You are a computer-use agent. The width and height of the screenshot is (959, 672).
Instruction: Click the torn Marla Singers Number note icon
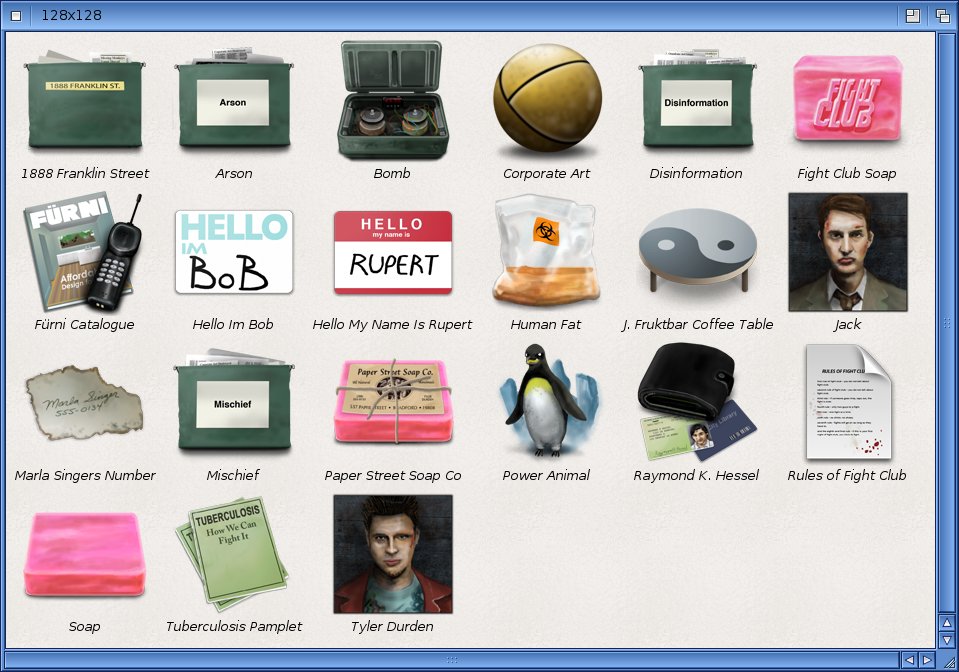pos(84,402)
